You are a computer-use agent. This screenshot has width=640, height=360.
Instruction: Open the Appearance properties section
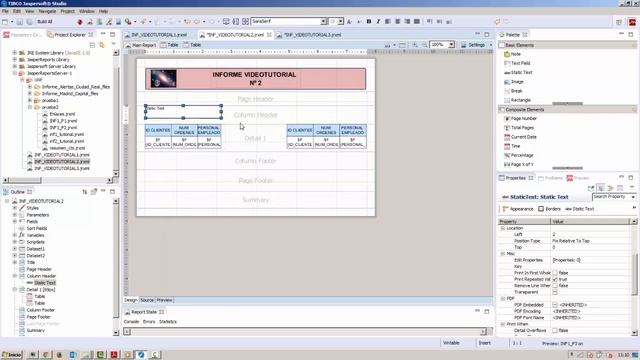[518, 209]
